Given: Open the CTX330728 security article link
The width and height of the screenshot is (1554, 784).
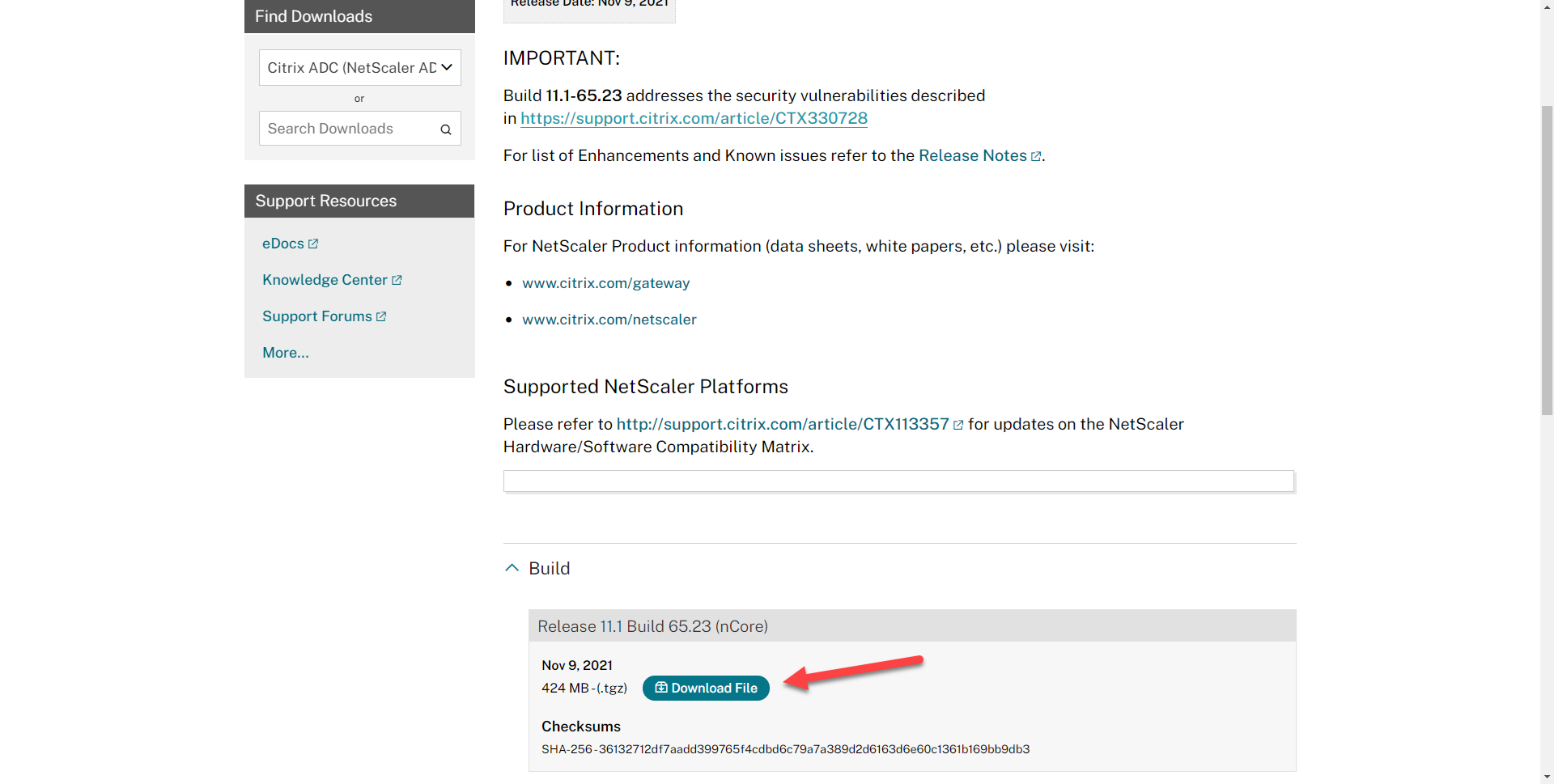Looking at the screenshot, I should pyautogui.click(x=694, y=118).
